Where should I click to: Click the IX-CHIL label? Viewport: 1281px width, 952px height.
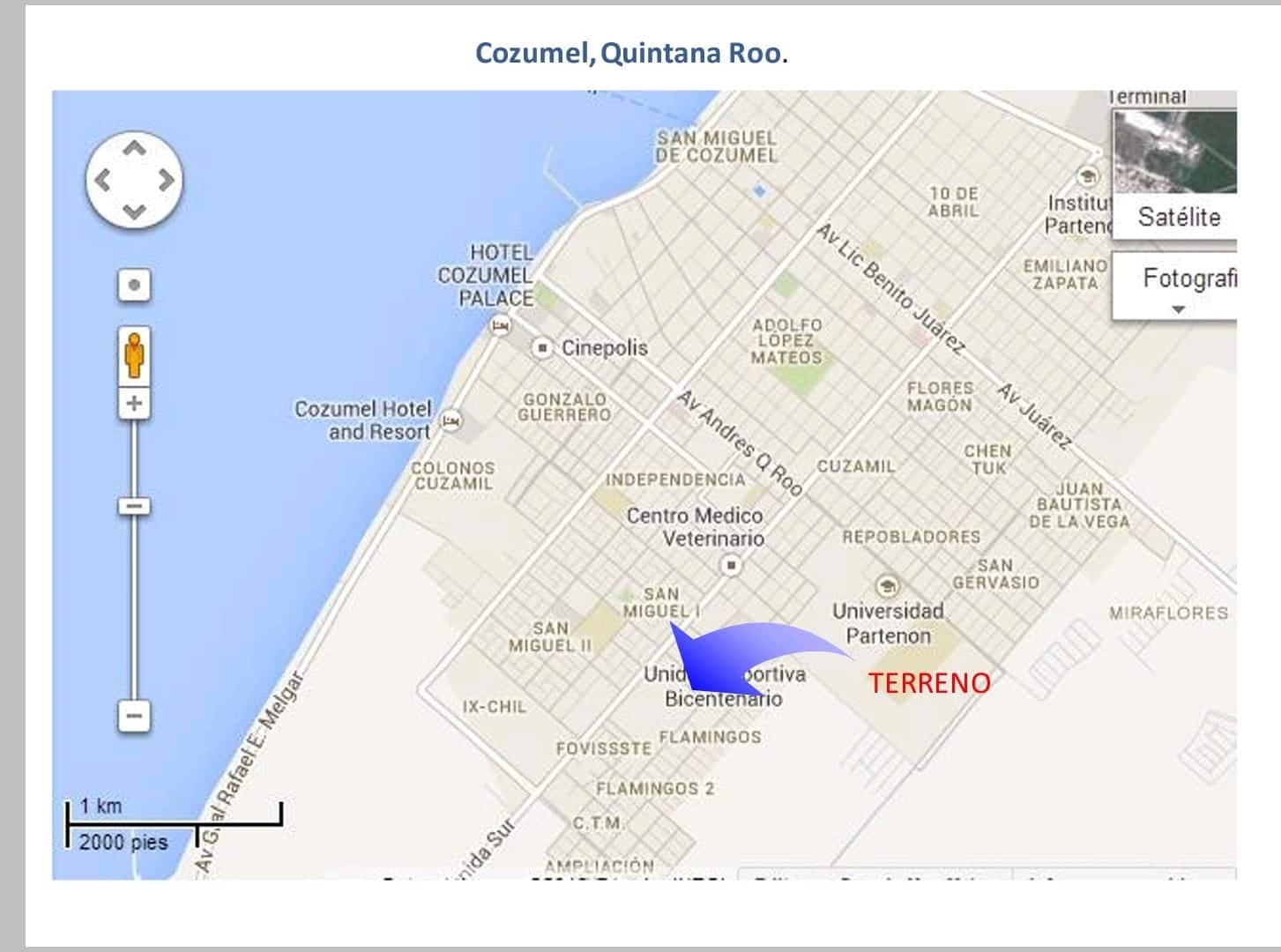pyautogui.click(x=494, y=707)
